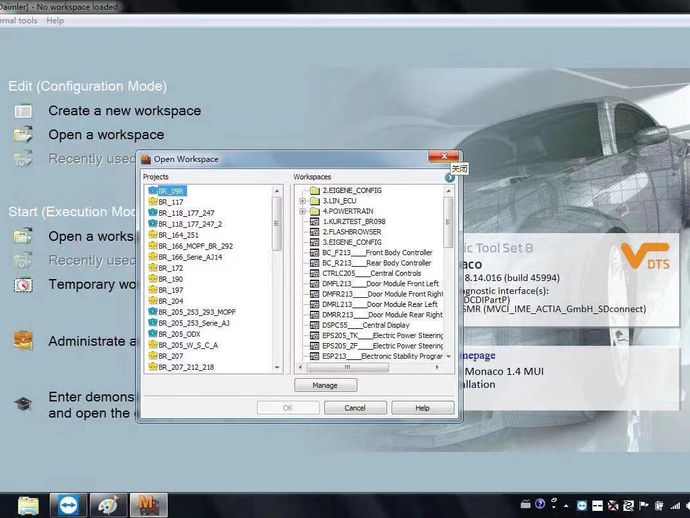Screen dimensions: 690x518
Task: Select project BR_118_177_247_2
Action: point(190,224)
